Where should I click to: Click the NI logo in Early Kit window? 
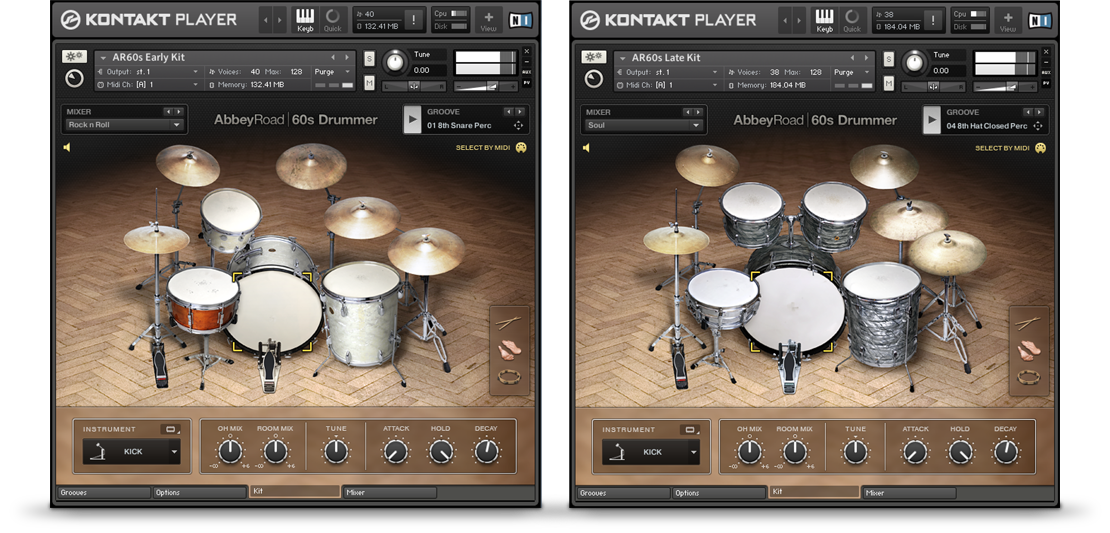click(520, 21)
